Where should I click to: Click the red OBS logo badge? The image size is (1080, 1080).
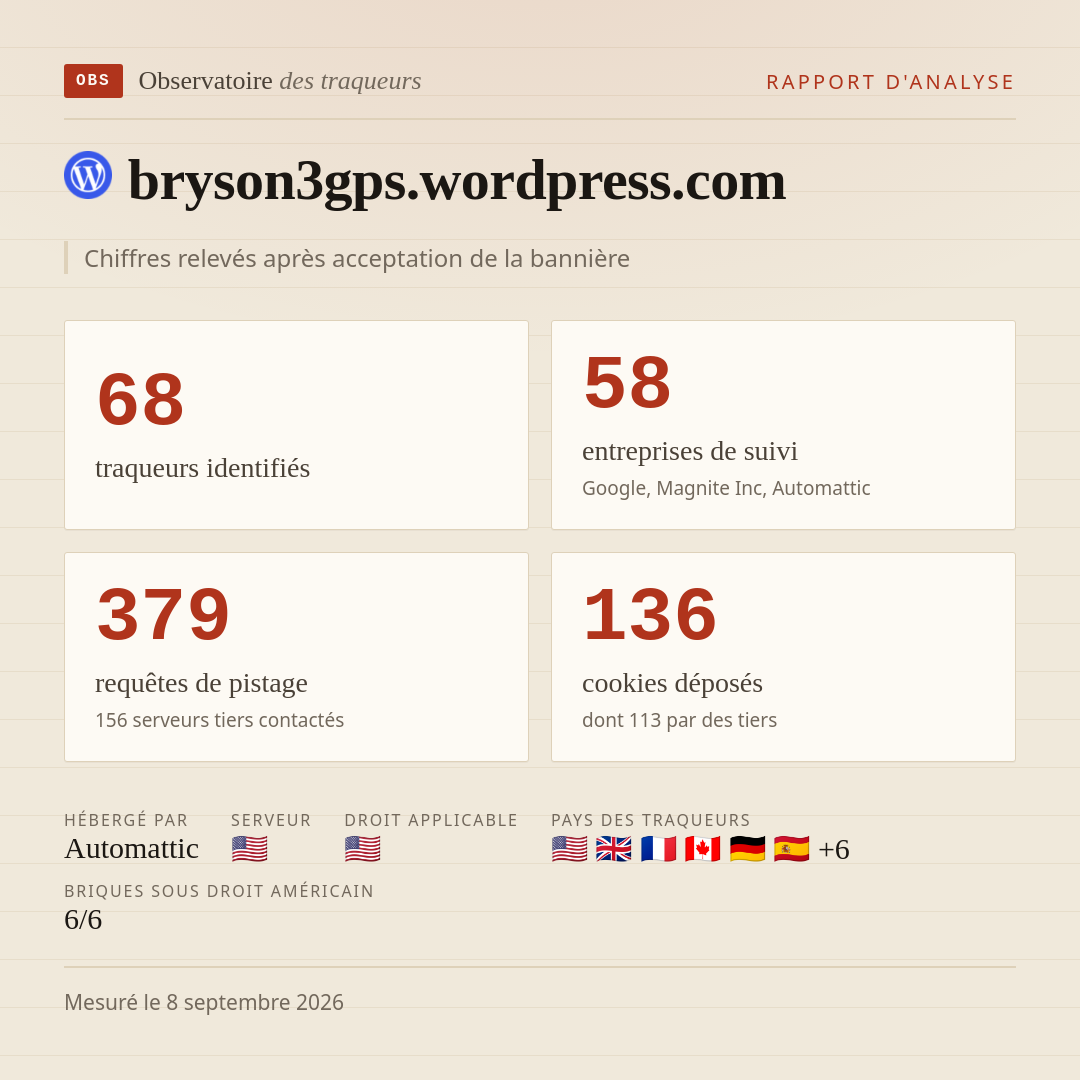click(93, 81)
